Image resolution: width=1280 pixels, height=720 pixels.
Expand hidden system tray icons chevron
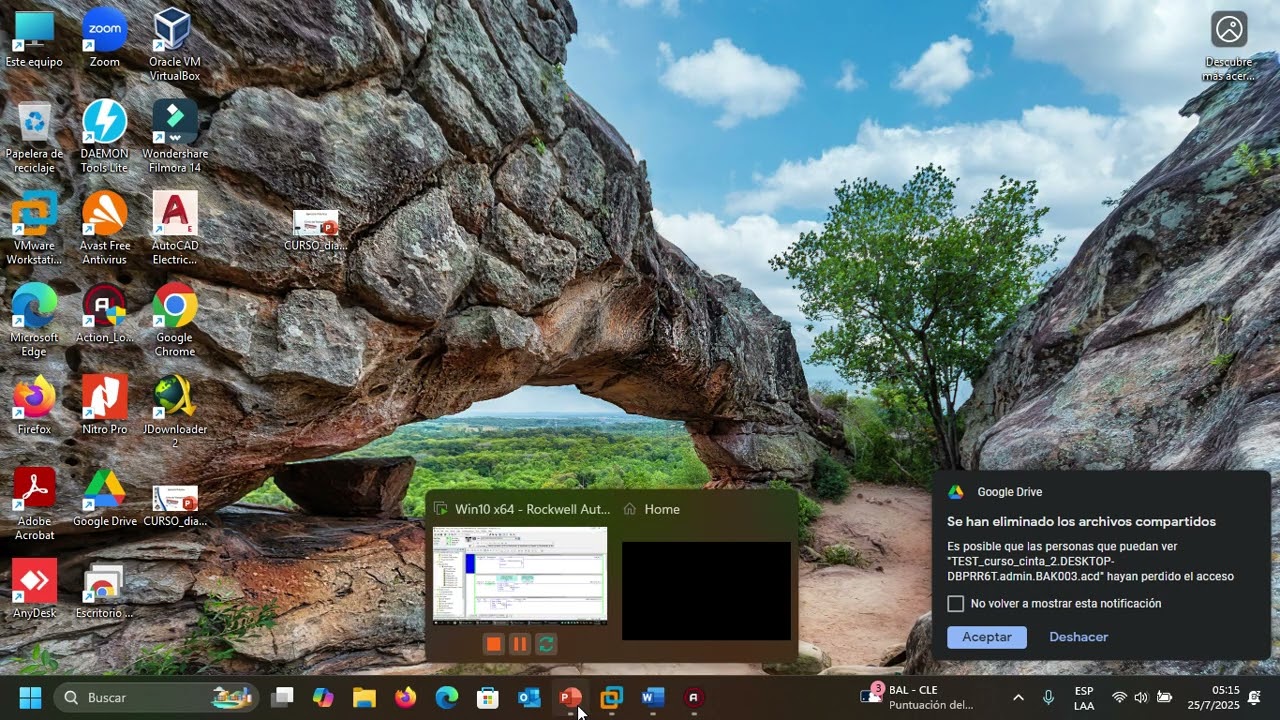[1018, 697]
